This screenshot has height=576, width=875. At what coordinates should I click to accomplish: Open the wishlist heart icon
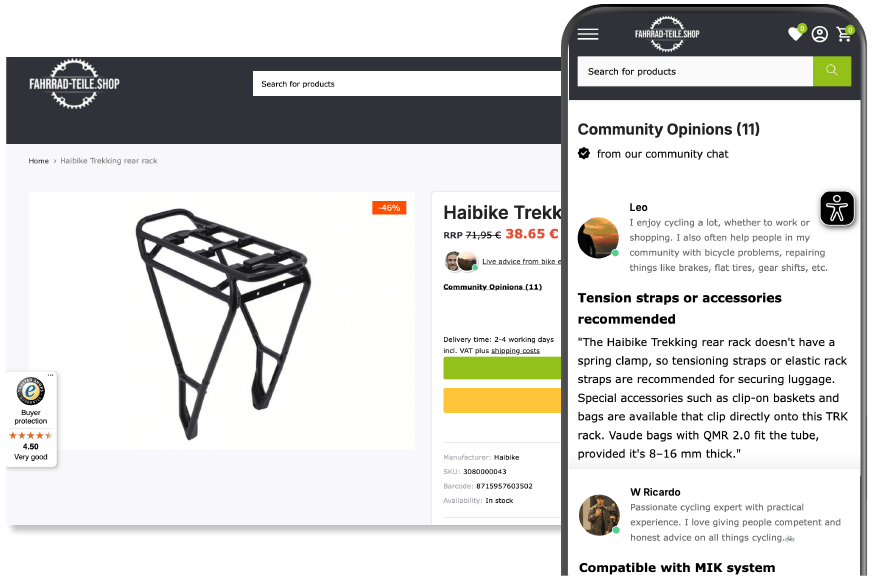click(796, 34)
